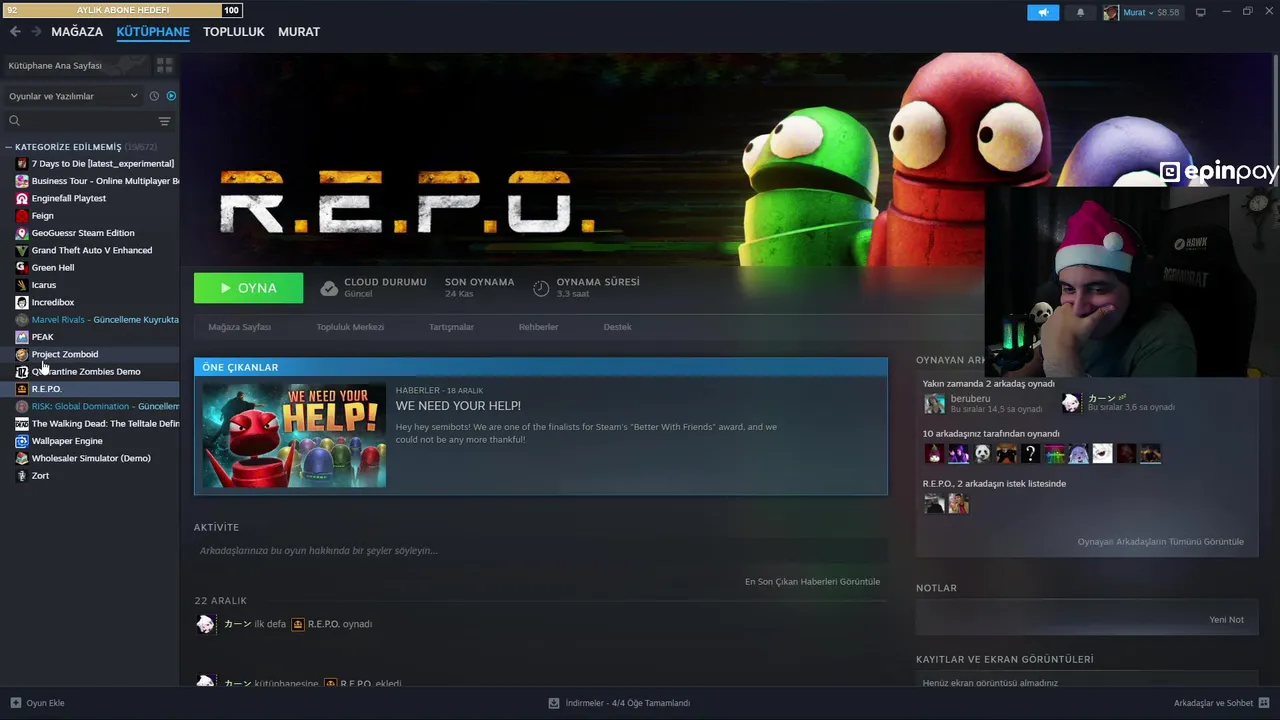
Task: Click Incredibox game icon
Action: click(x=22, y=302)
